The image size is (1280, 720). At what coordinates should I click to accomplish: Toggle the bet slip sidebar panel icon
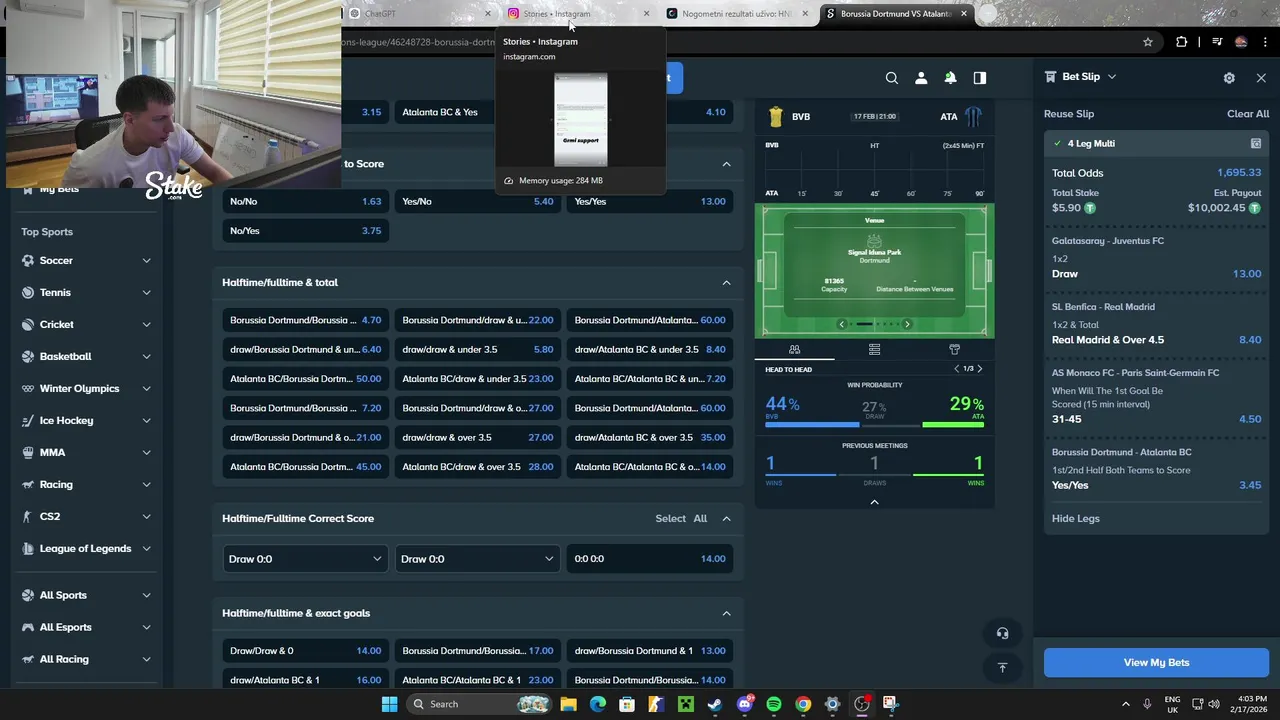pos(980,78)
